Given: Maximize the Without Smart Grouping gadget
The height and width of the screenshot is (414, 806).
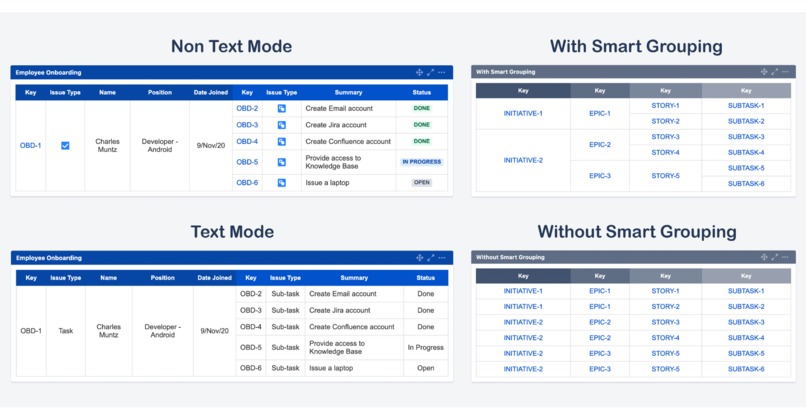Looking at the screenshot, I should click(x=775, y=257).
